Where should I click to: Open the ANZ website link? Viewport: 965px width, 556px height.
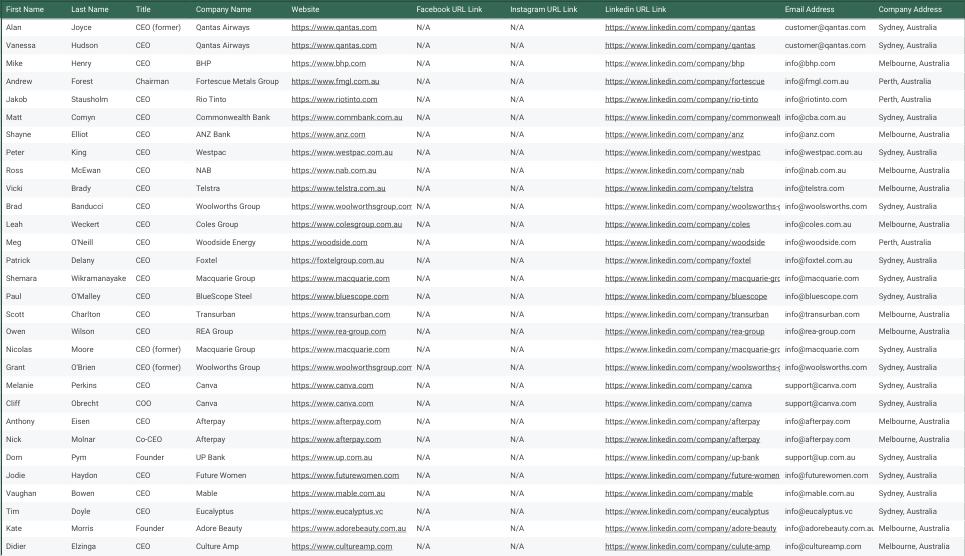click(x=328, y=134)
